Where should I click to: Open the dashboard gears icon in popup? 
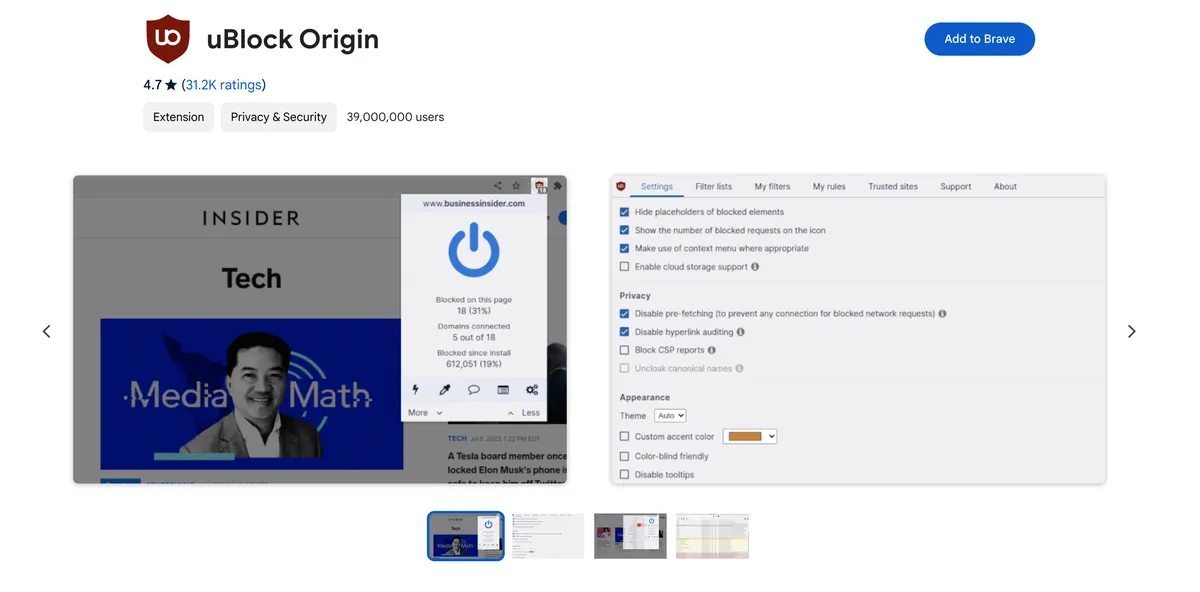coord(532,389)
